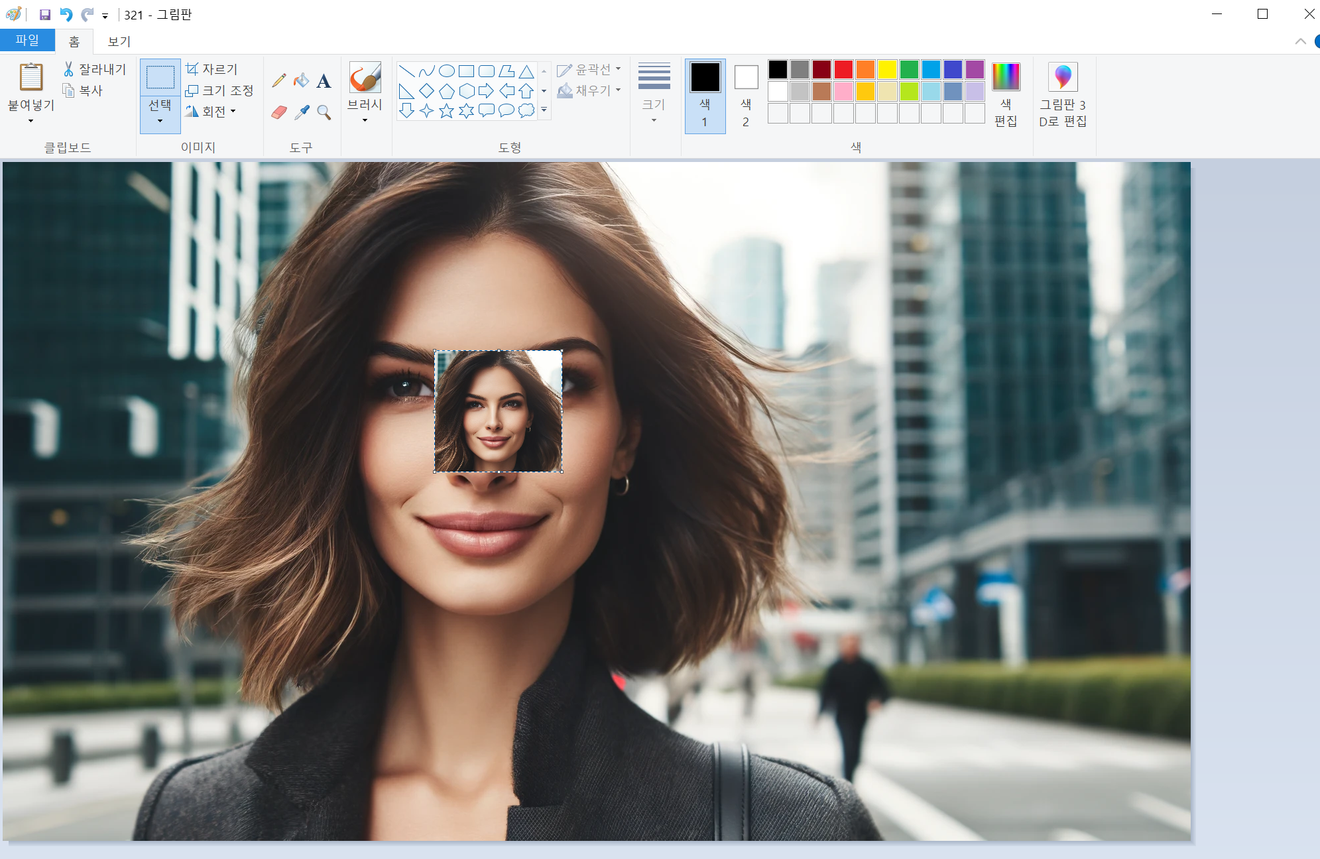Pick the pink color swatch
Image resolution: width=1320 pixels, height=859 pixels.
[843, 91]
